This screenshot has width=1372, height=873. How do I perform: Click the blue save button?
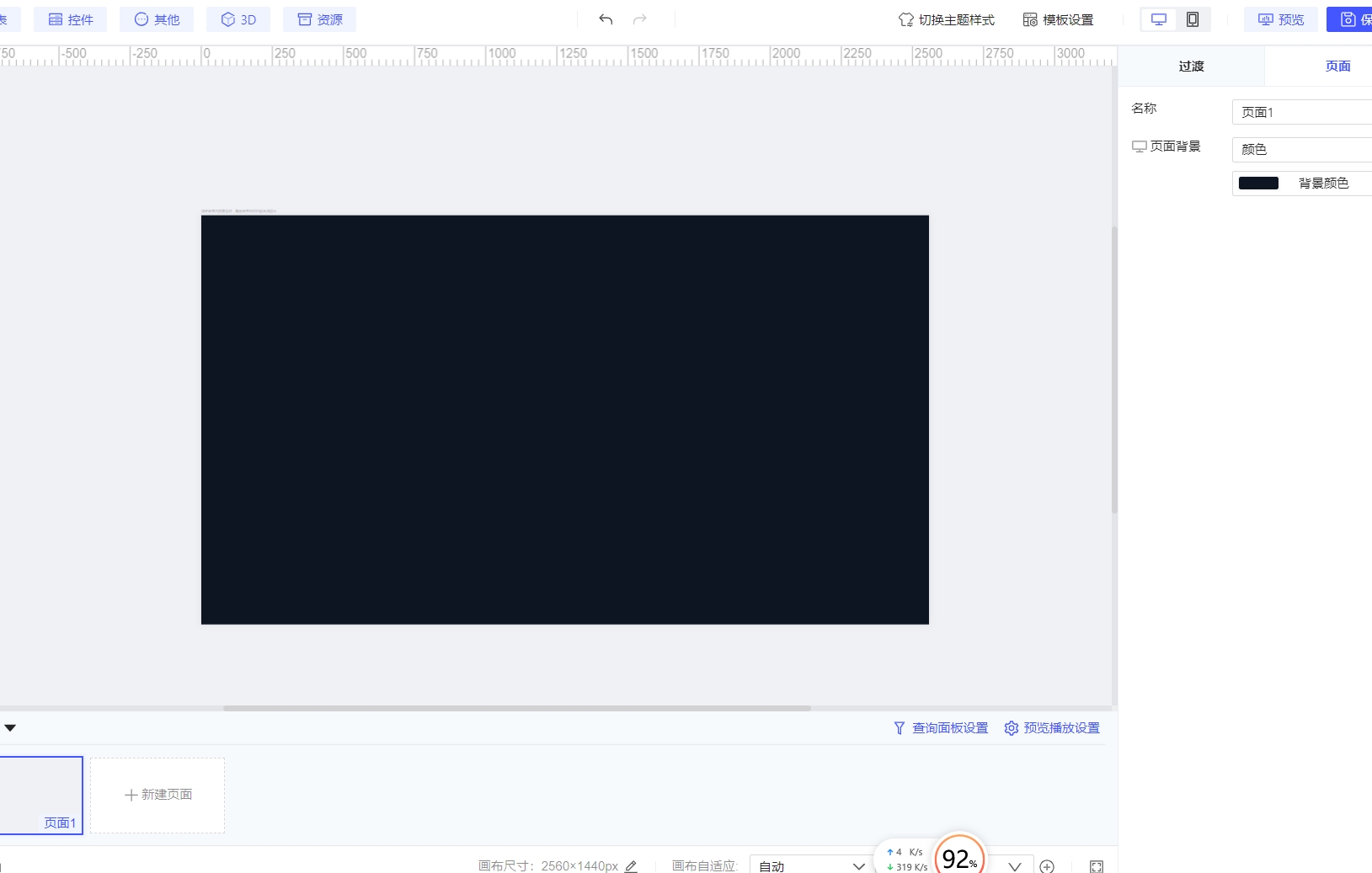click(x=1350, y=19)
